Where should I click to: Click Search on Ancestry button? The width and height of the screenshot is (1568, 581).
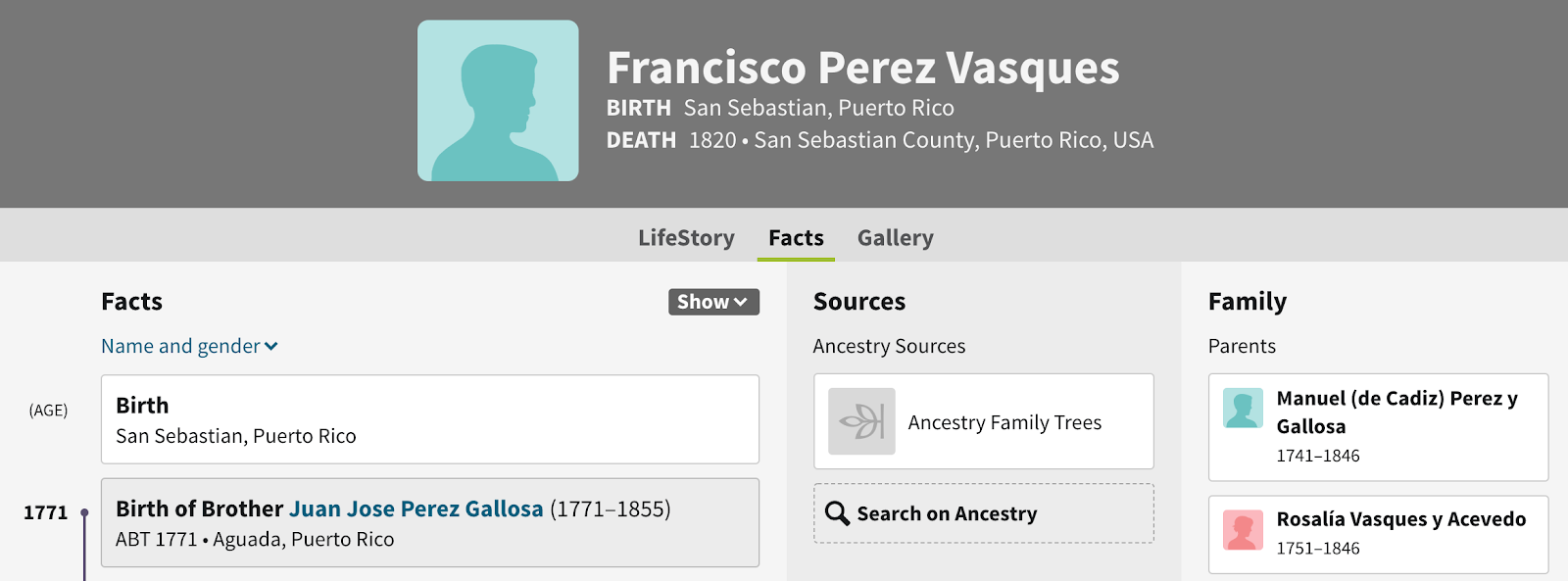tap(983, 513)
